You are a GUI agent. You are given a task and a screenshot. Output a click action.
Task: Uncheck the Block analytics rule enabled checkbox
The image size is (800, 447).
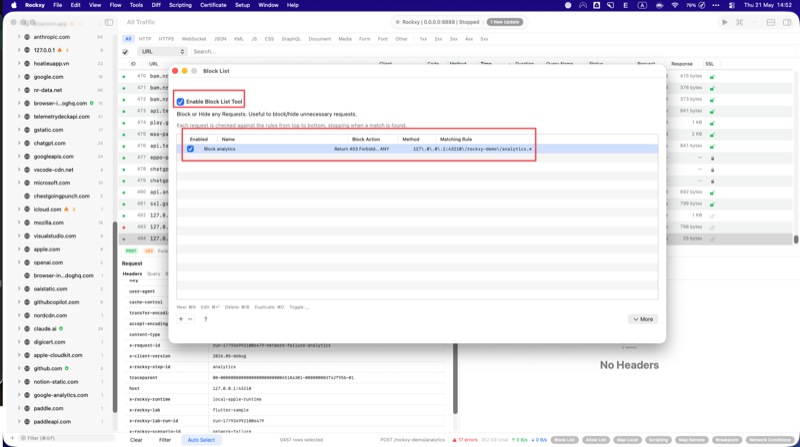click(x=190, y=149)
